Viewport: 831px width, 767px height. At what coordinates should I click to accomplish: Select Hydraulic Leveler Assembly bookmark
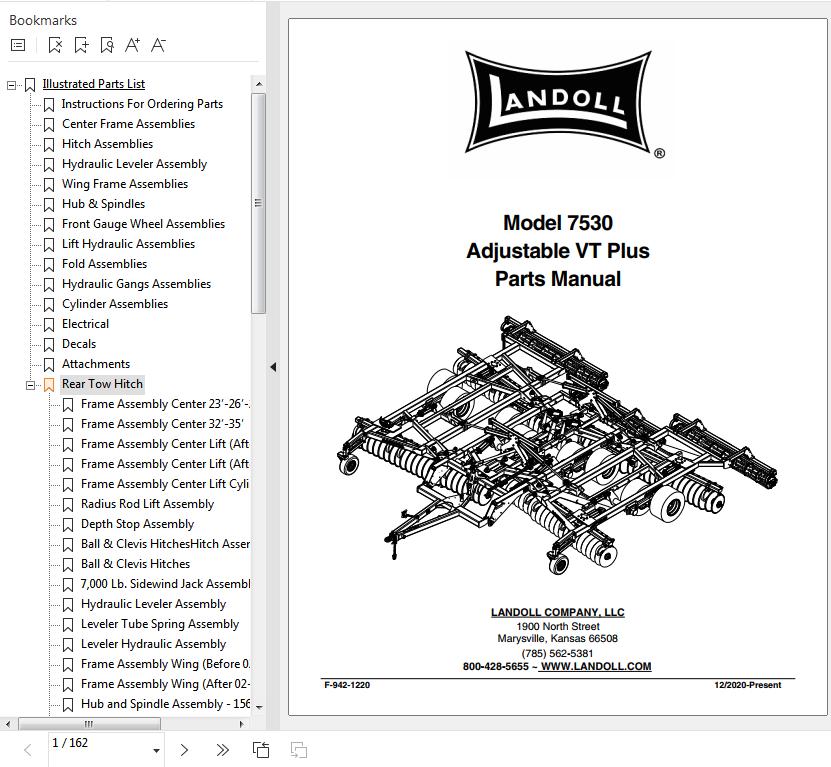coord(134,164)
